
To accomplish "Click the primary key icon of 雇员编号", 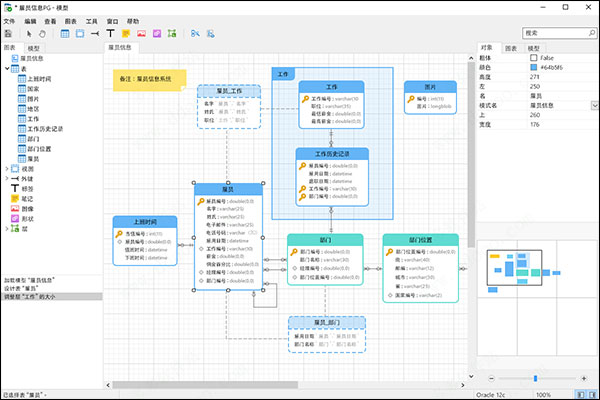I will (x=201, y=201).
